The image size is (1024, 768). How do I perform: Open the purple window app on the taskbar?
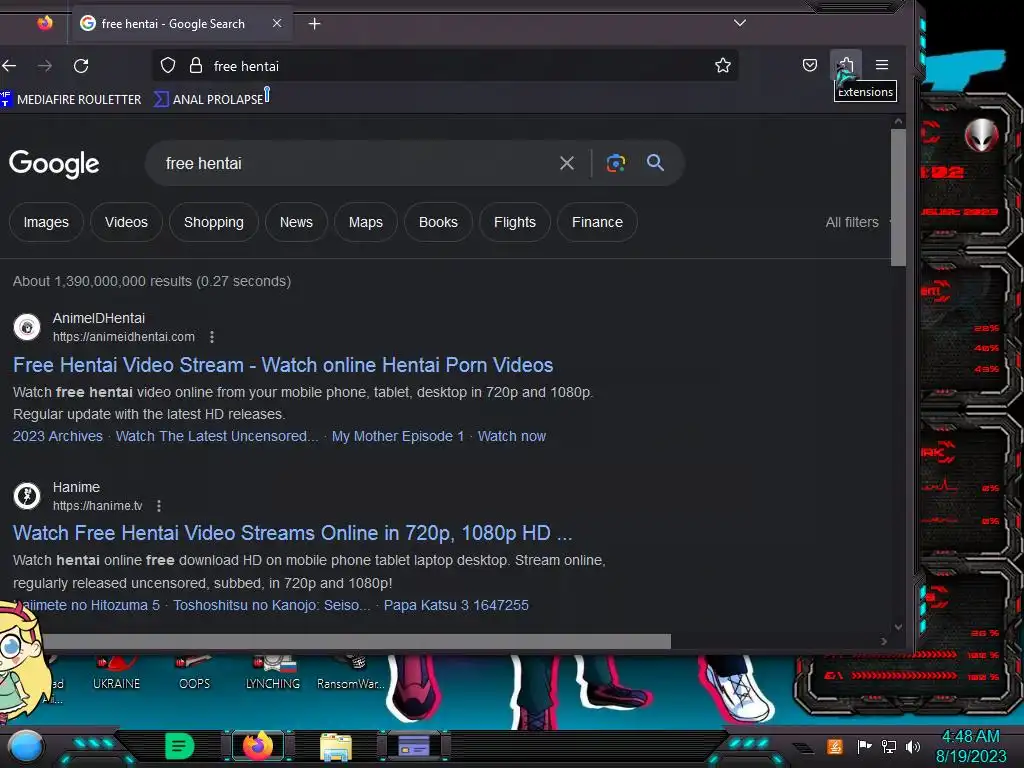pyautogui.click(x=413, y=746)
